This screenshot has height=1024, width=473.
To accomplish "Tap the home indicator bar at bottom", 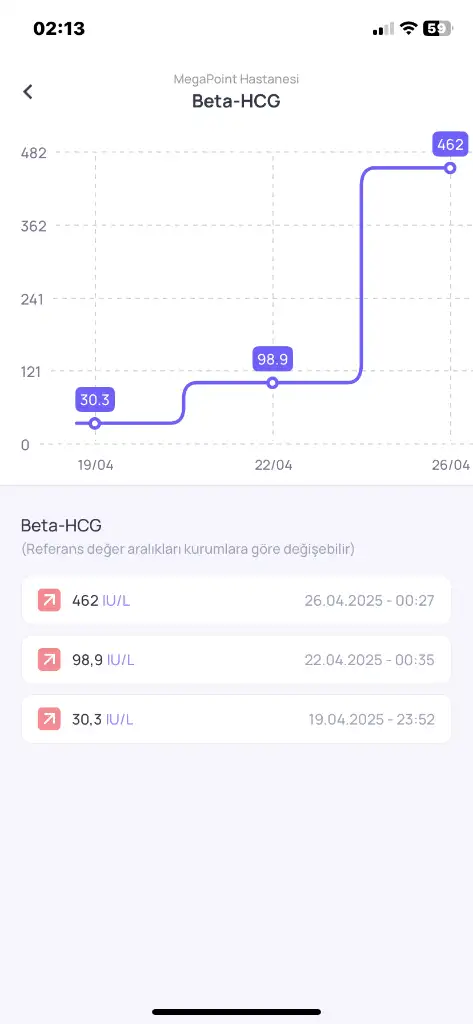I will tap(236, 1012).
